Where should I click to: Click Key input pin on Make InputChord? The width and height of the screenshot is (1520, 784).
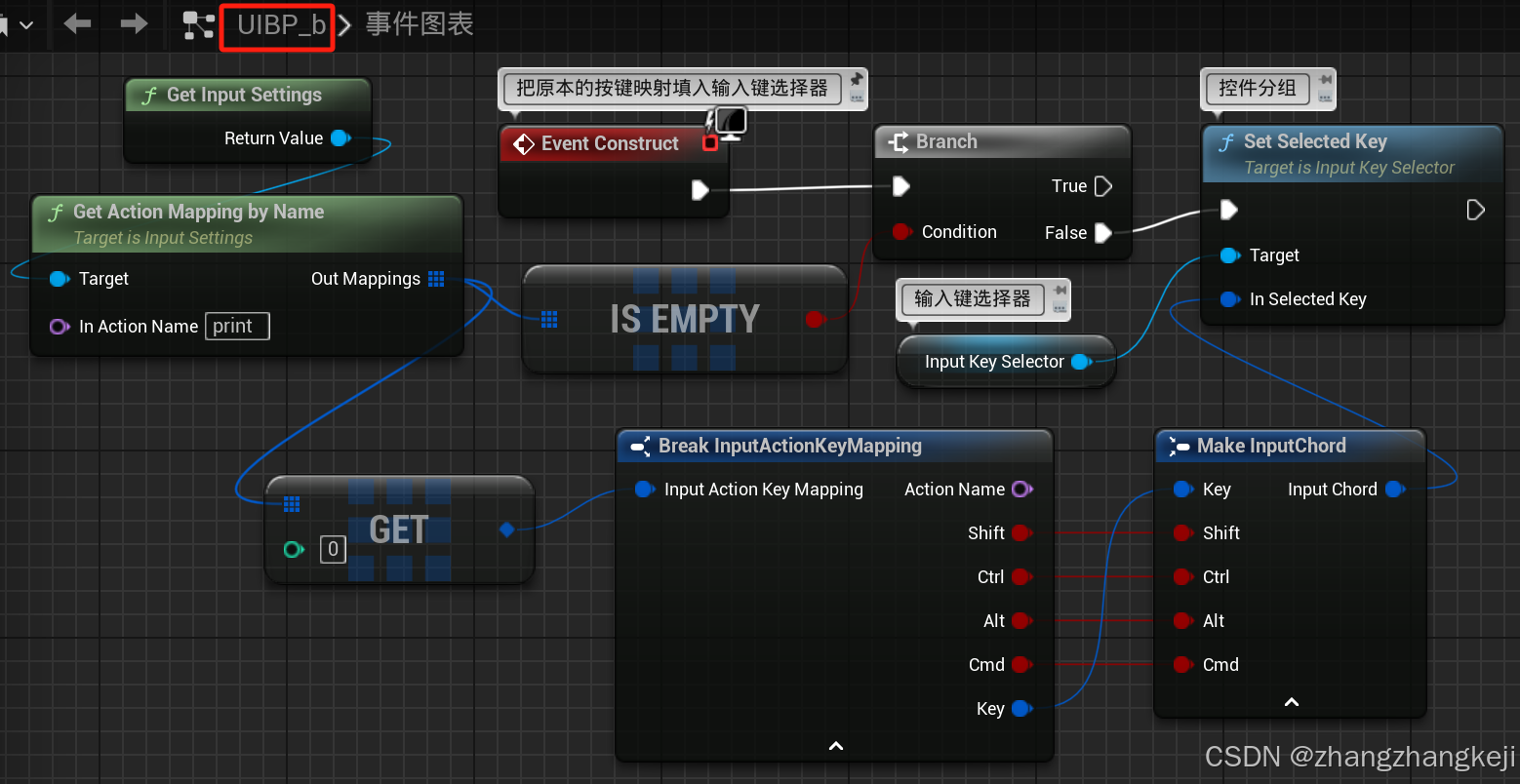coord(1183,490)
